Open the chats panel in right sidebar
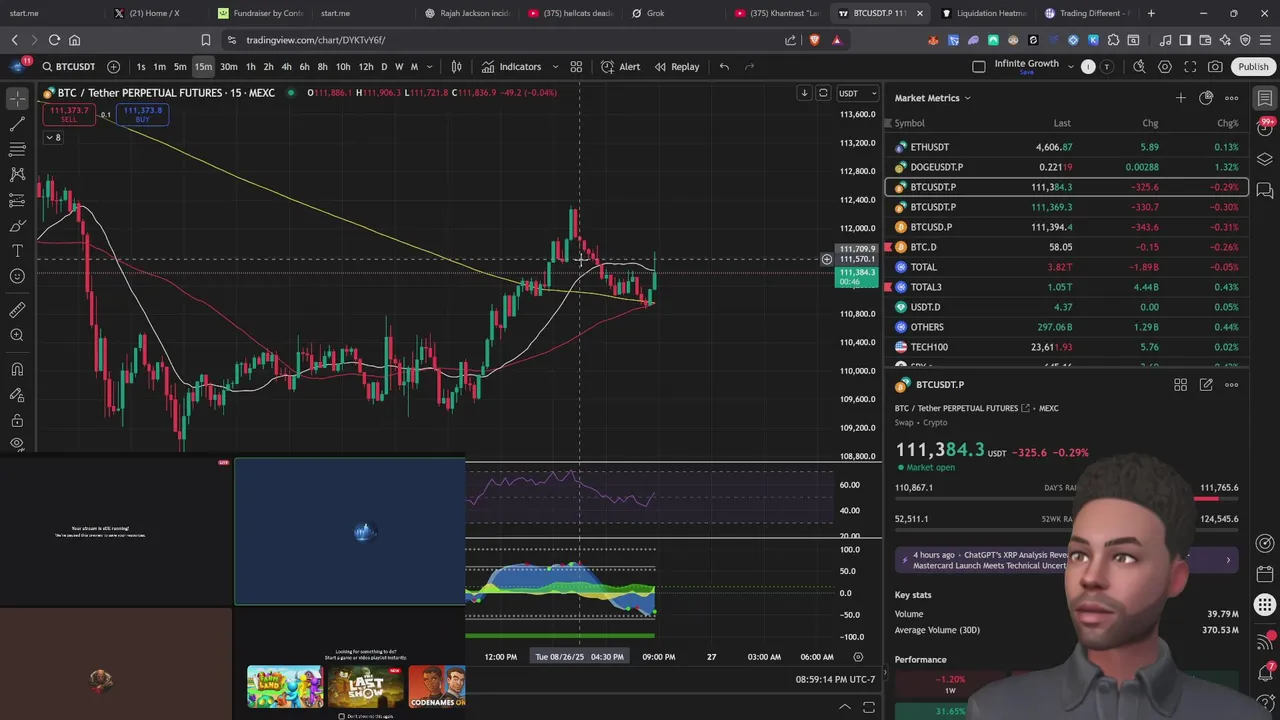 [x=1265, y=190]
